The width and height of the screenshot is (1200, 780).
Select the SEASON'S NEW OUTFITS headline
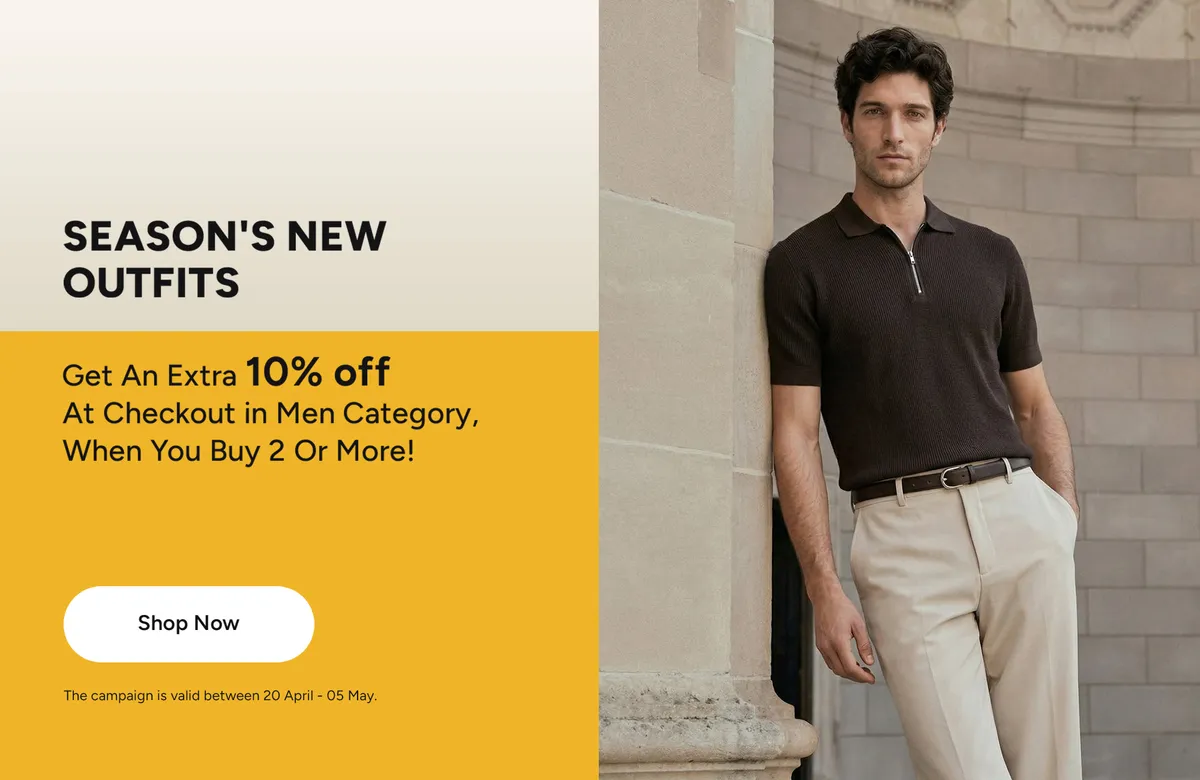(x=224, y=259)
